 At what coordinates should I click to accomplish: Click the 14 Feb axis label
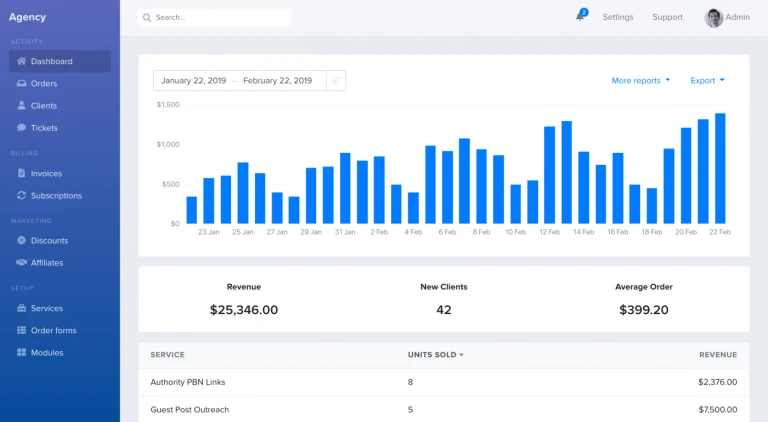tap(584, 232)
